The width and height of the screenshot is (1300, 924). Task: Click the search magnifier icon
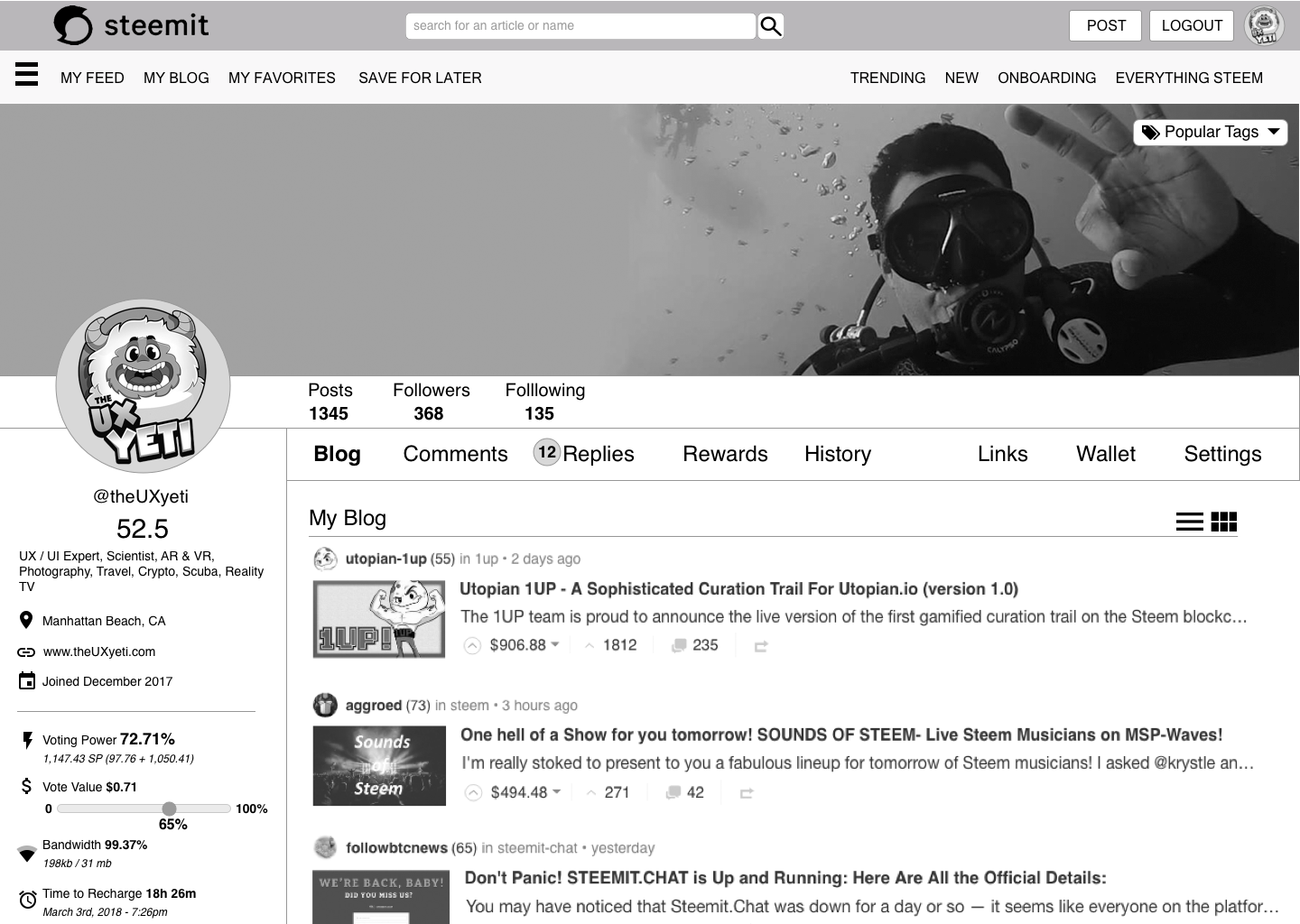[770, 26]
